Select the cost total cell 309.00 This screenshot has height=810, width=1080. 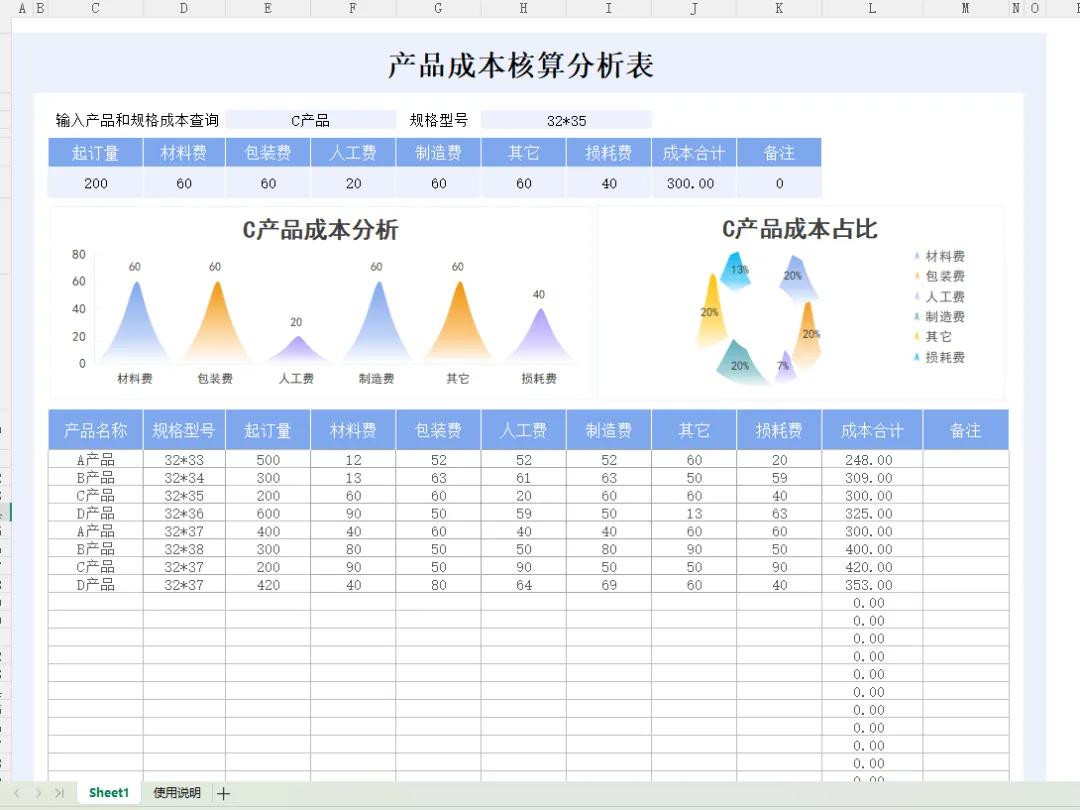pos(872,477)
